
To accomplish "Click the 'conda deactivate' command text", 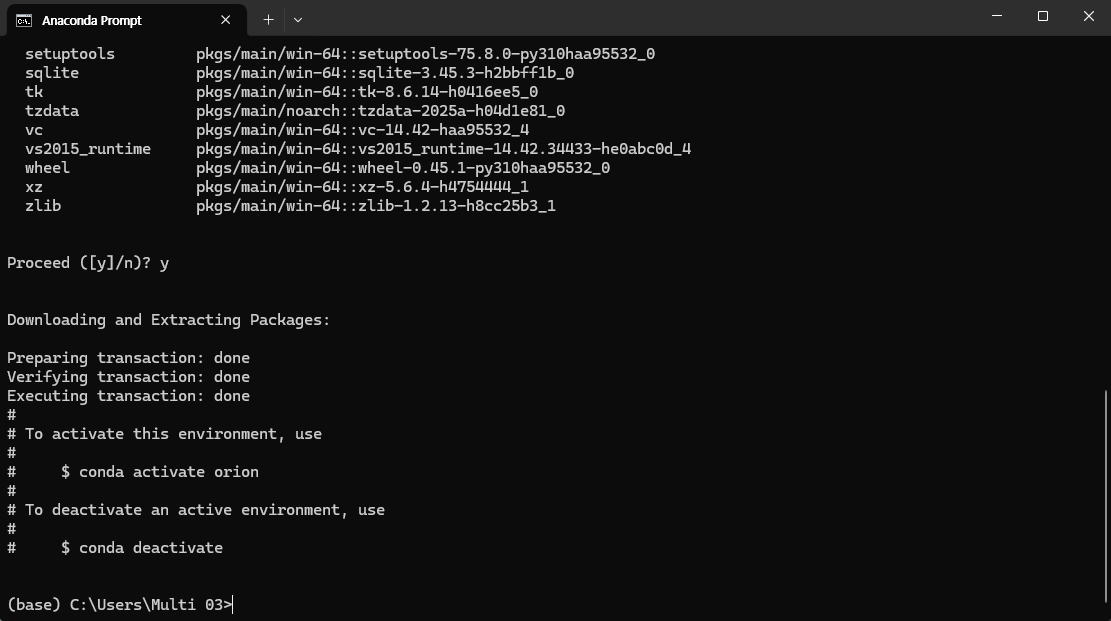I will [151, 548].
